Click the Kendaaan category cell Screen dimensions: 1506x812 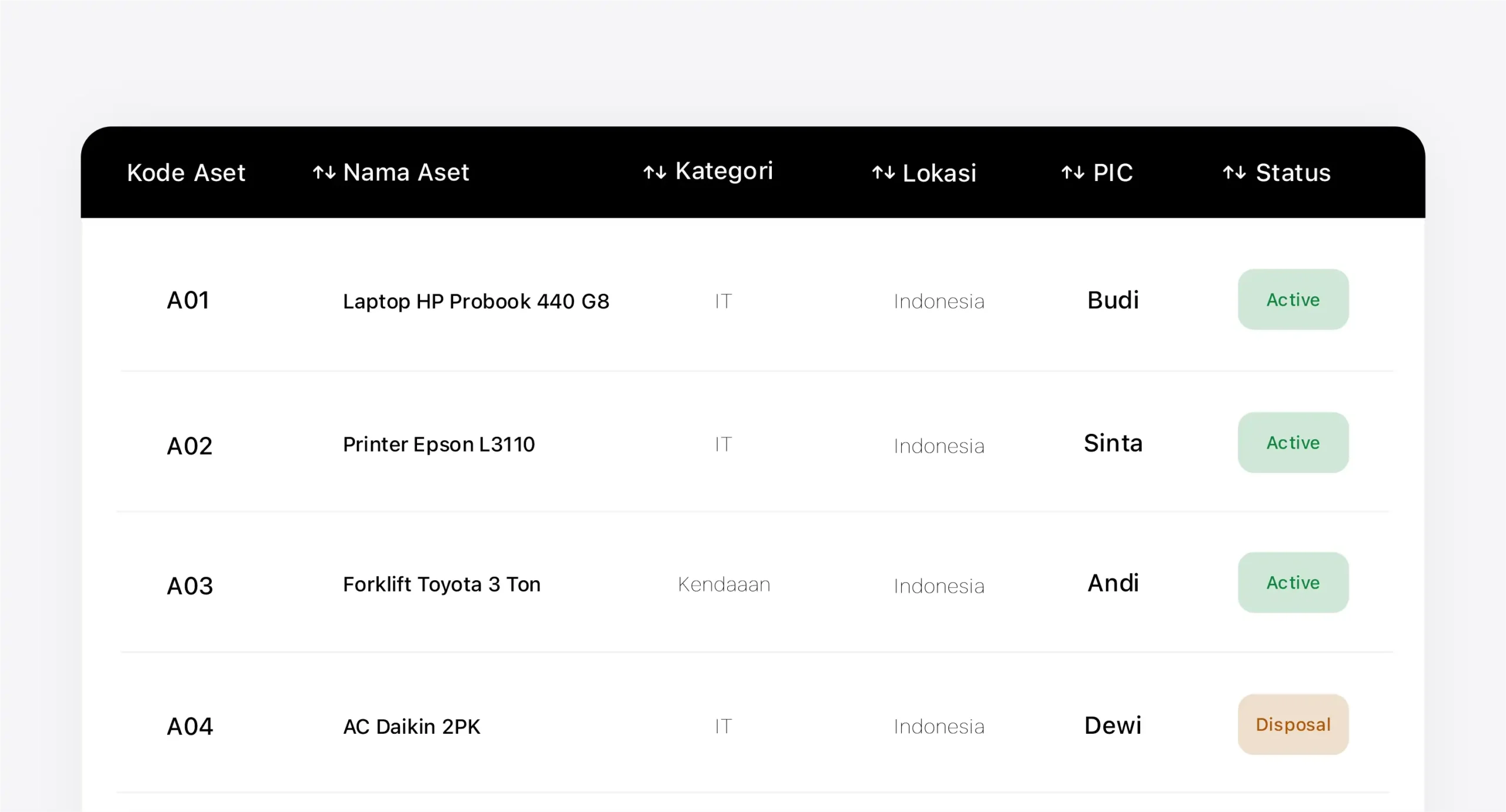(x=724, y=584)
